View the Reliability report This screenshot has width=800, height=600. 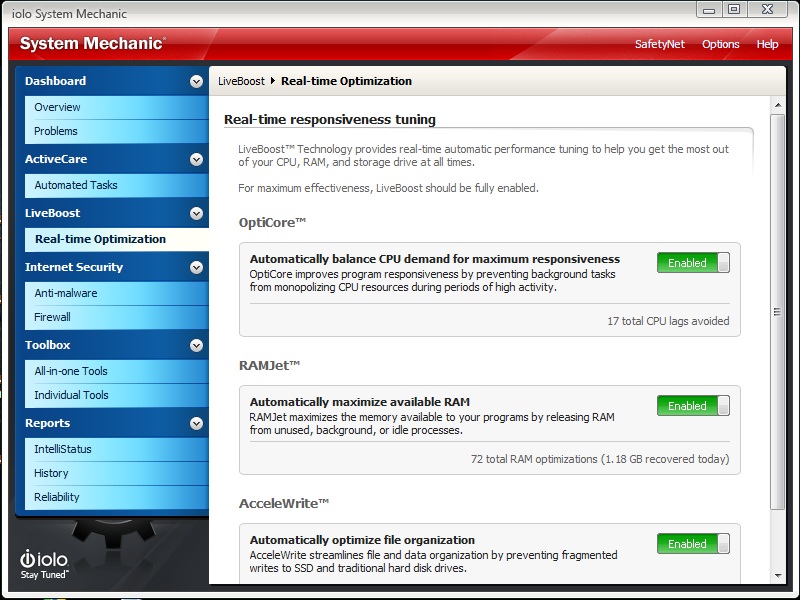point(117,497)
